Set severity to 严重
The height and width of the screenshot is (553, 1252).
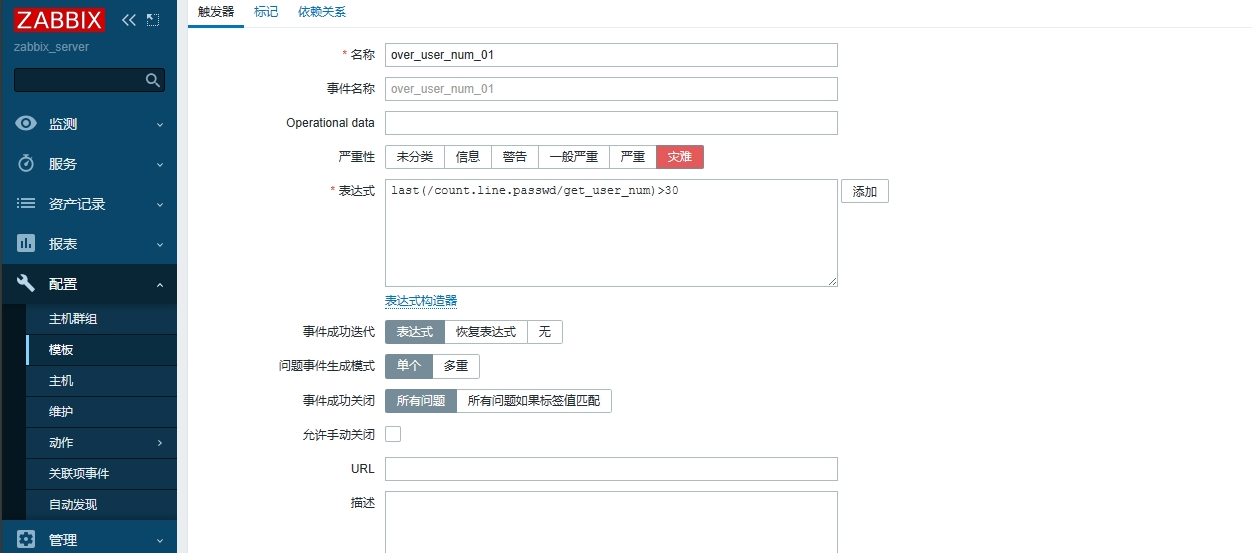(632, 157)
